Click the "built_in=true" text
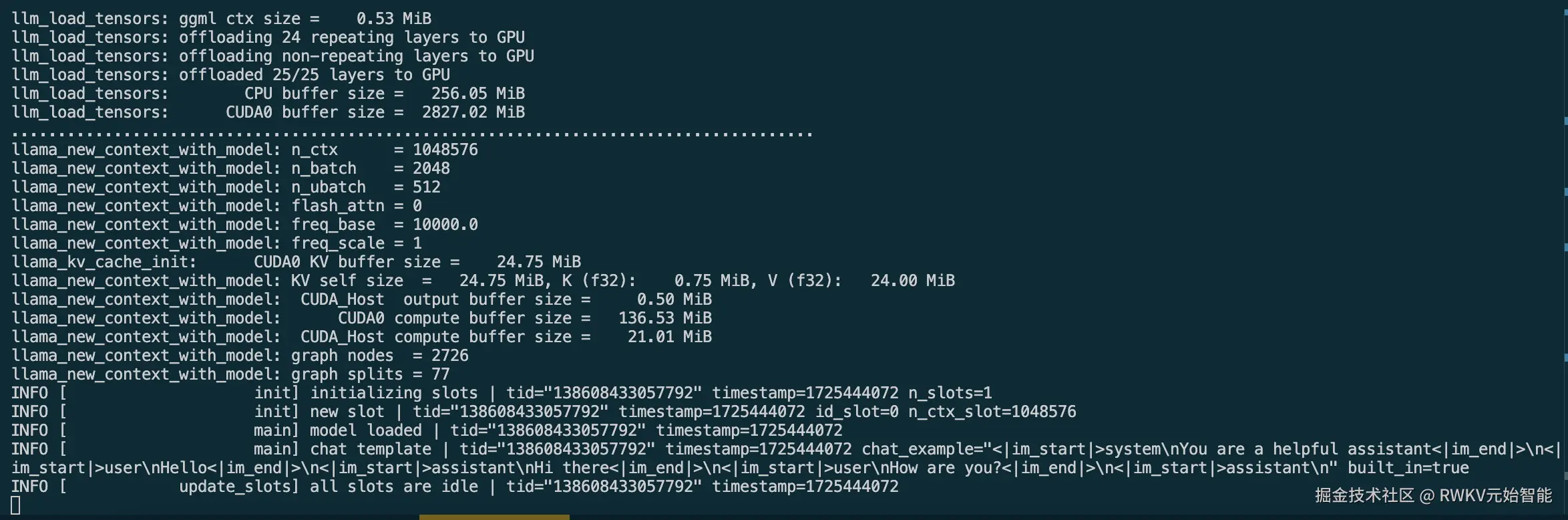1568x520 pixels. pyautogui.click(x=1408, y=468)
